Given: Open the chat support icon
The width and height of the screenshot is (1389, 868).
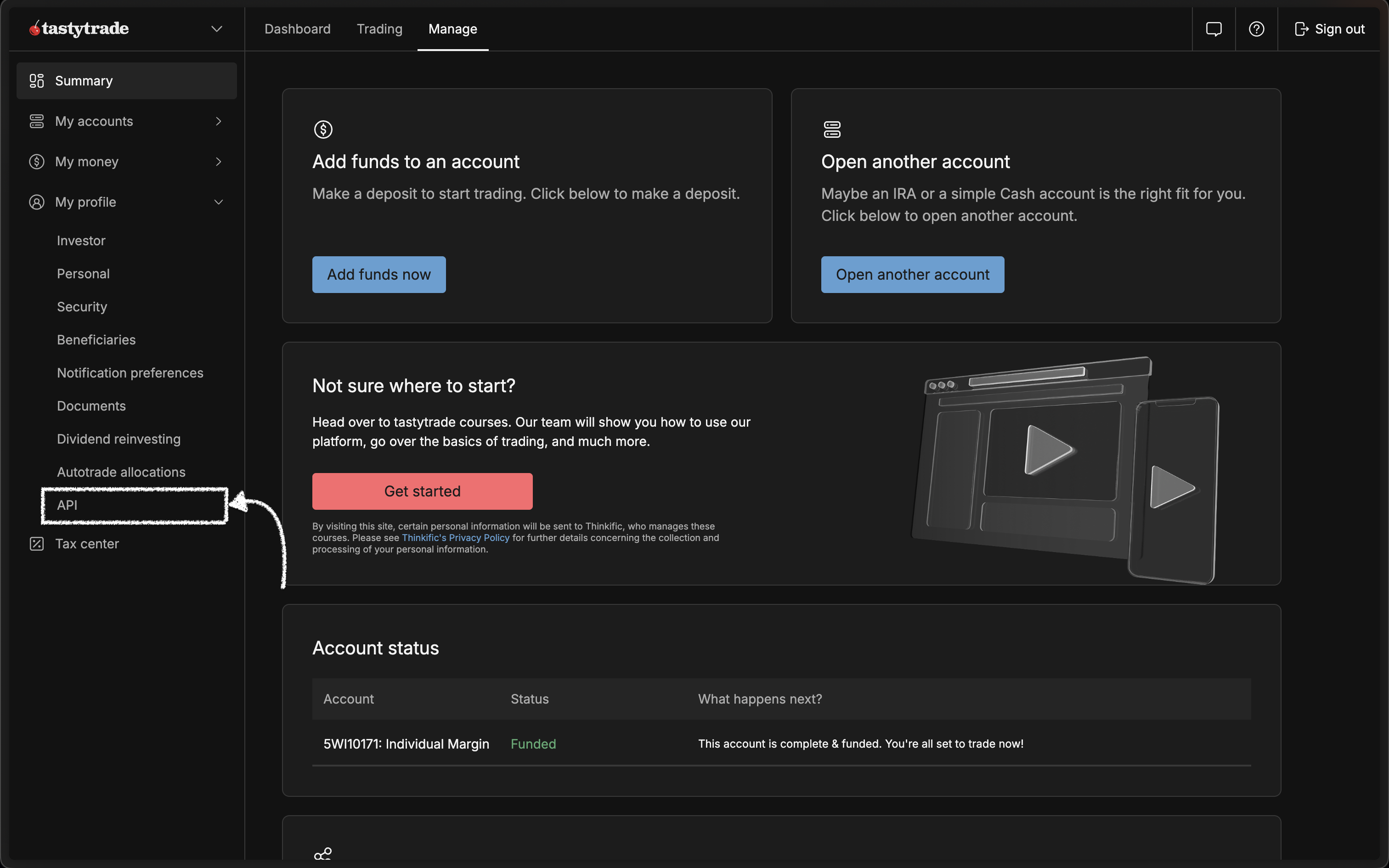Looking at the screenshot, I should [1214, 28].
